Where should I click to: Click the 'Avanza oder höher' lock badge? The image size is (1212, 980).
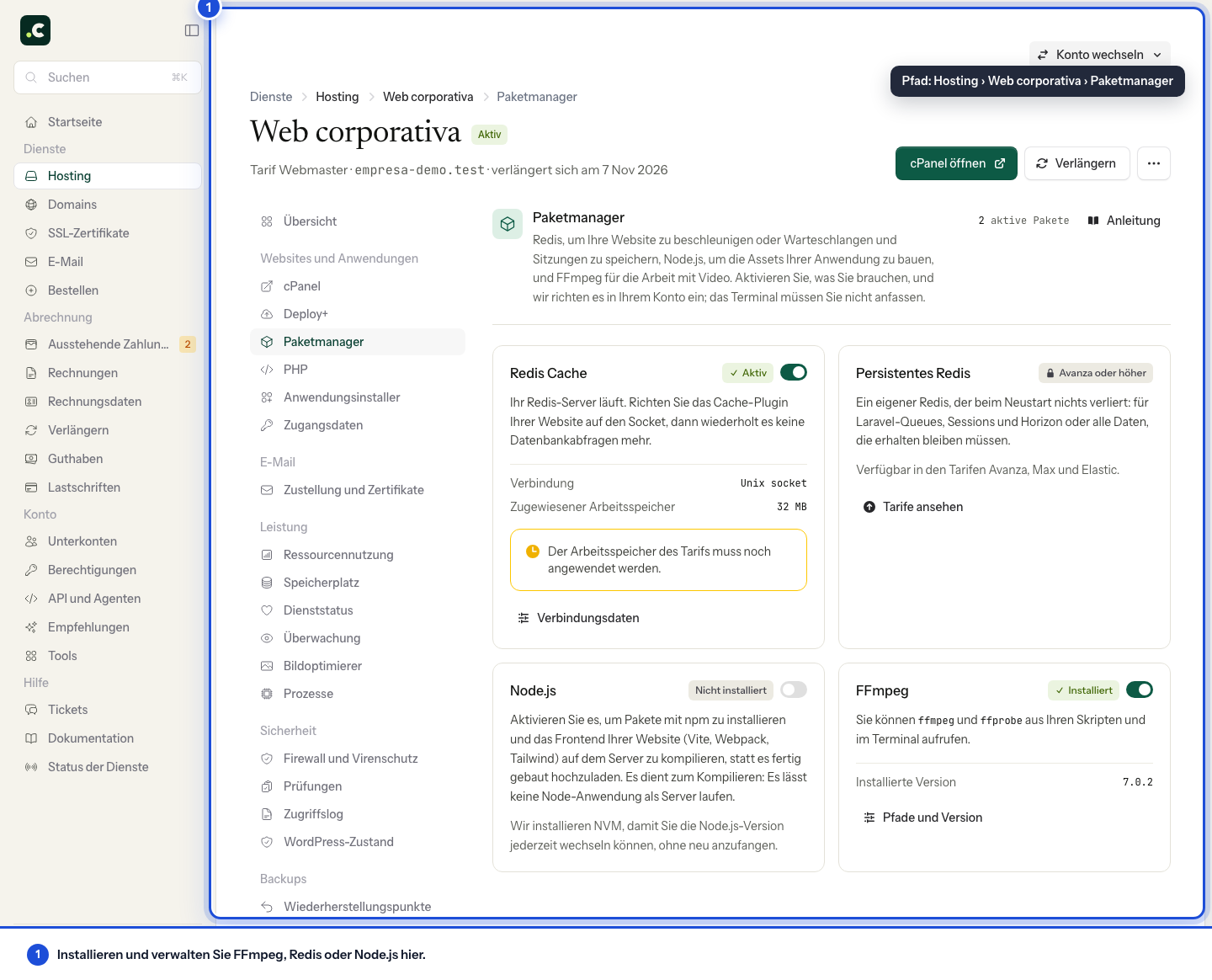(x=1096, y=373)
